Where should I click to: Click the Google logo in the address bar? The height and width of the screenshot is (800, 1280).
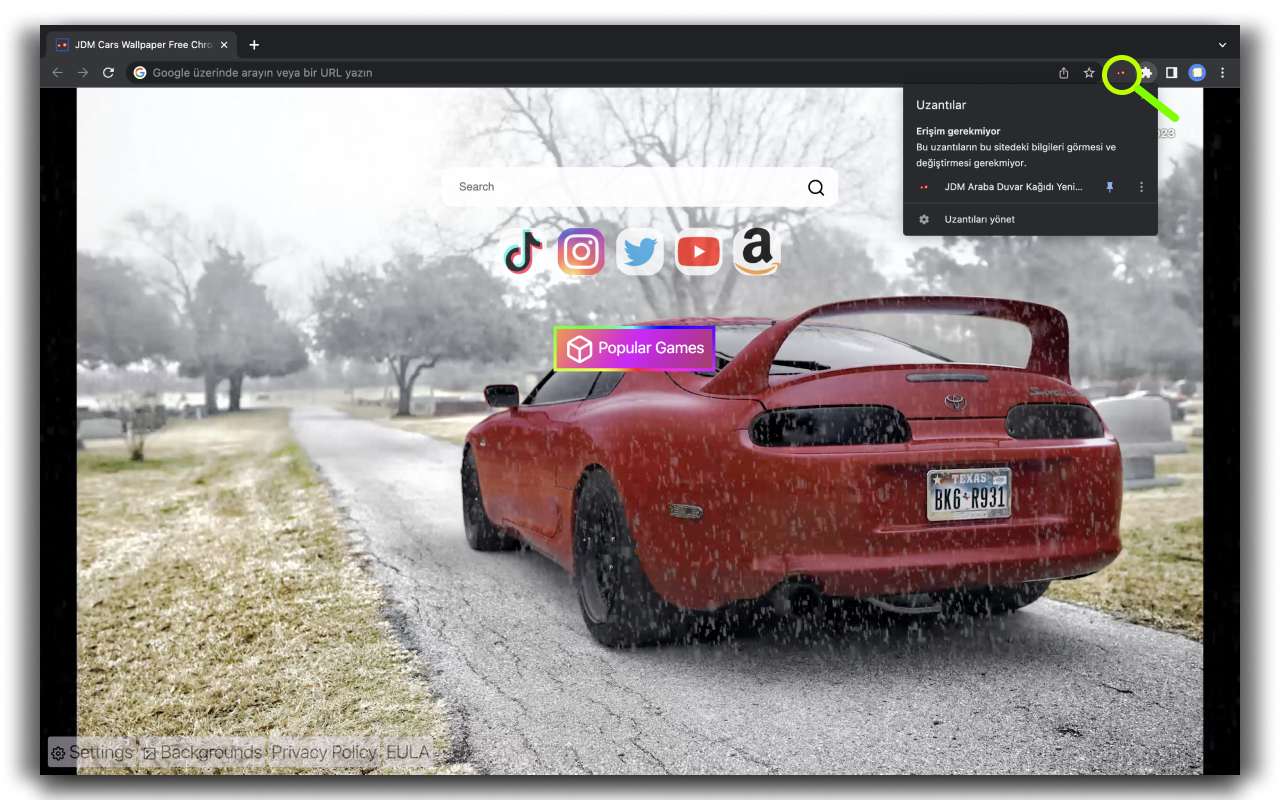[x=140, y=73]
